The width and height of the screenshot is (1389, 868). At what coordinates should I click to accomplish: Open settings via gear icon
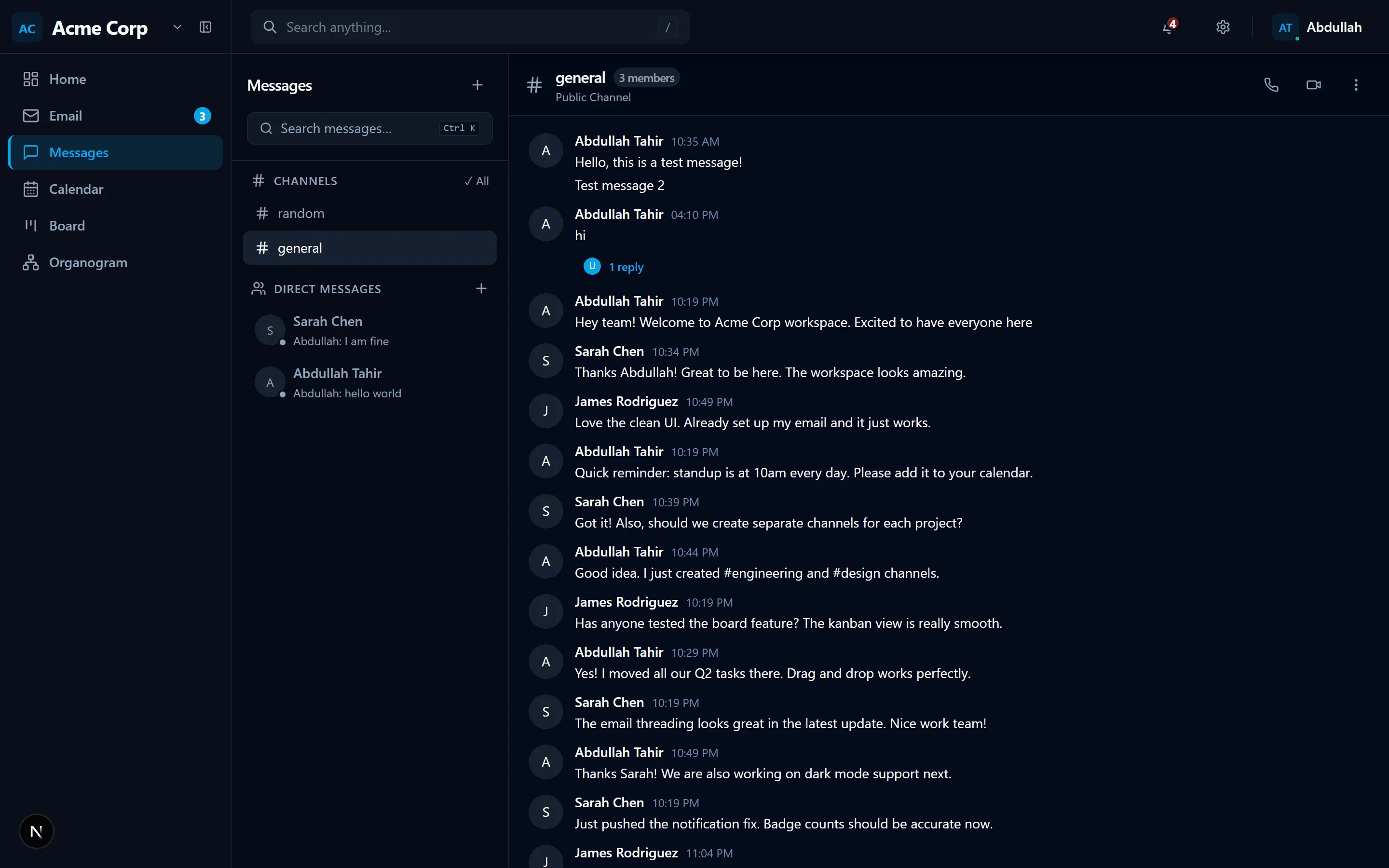click(1223, 27)
